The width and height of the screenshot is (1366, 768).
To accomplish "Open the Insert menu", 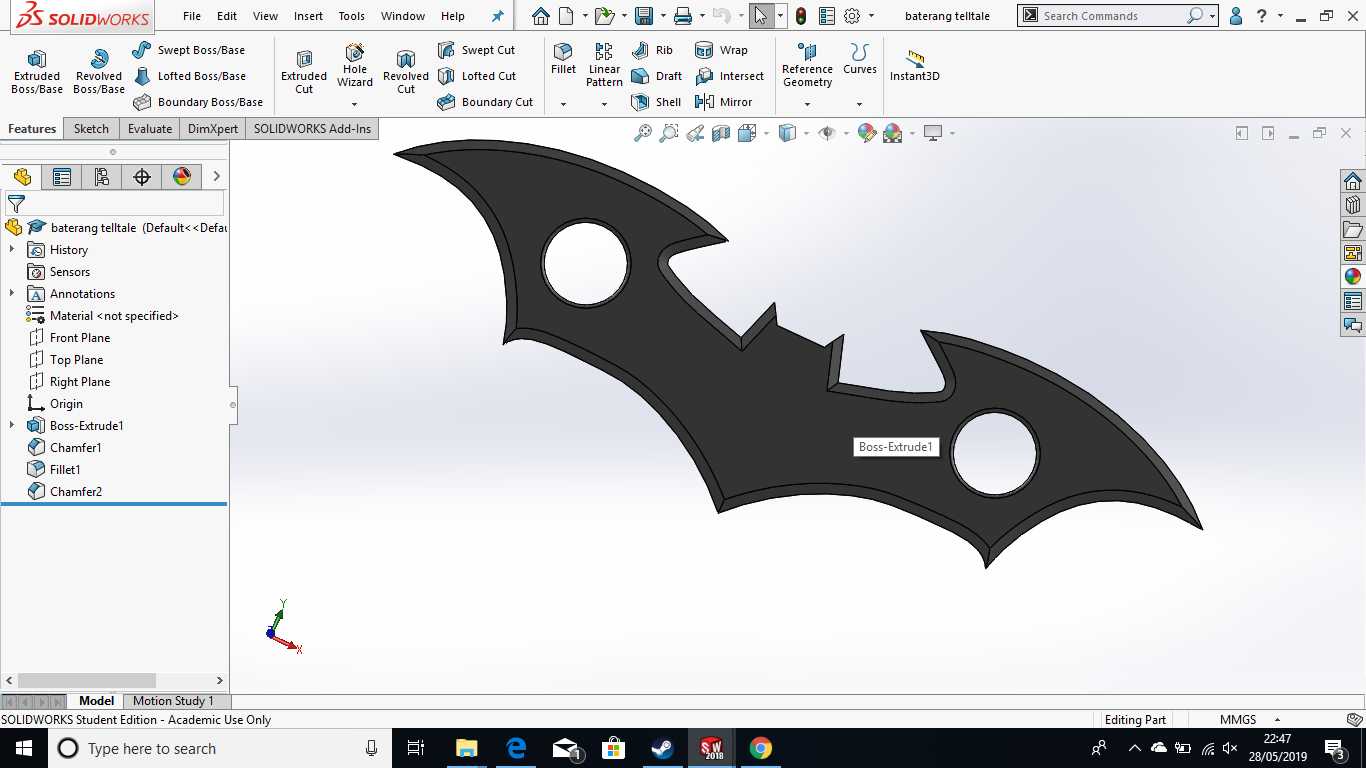I will tap(308, 16).
